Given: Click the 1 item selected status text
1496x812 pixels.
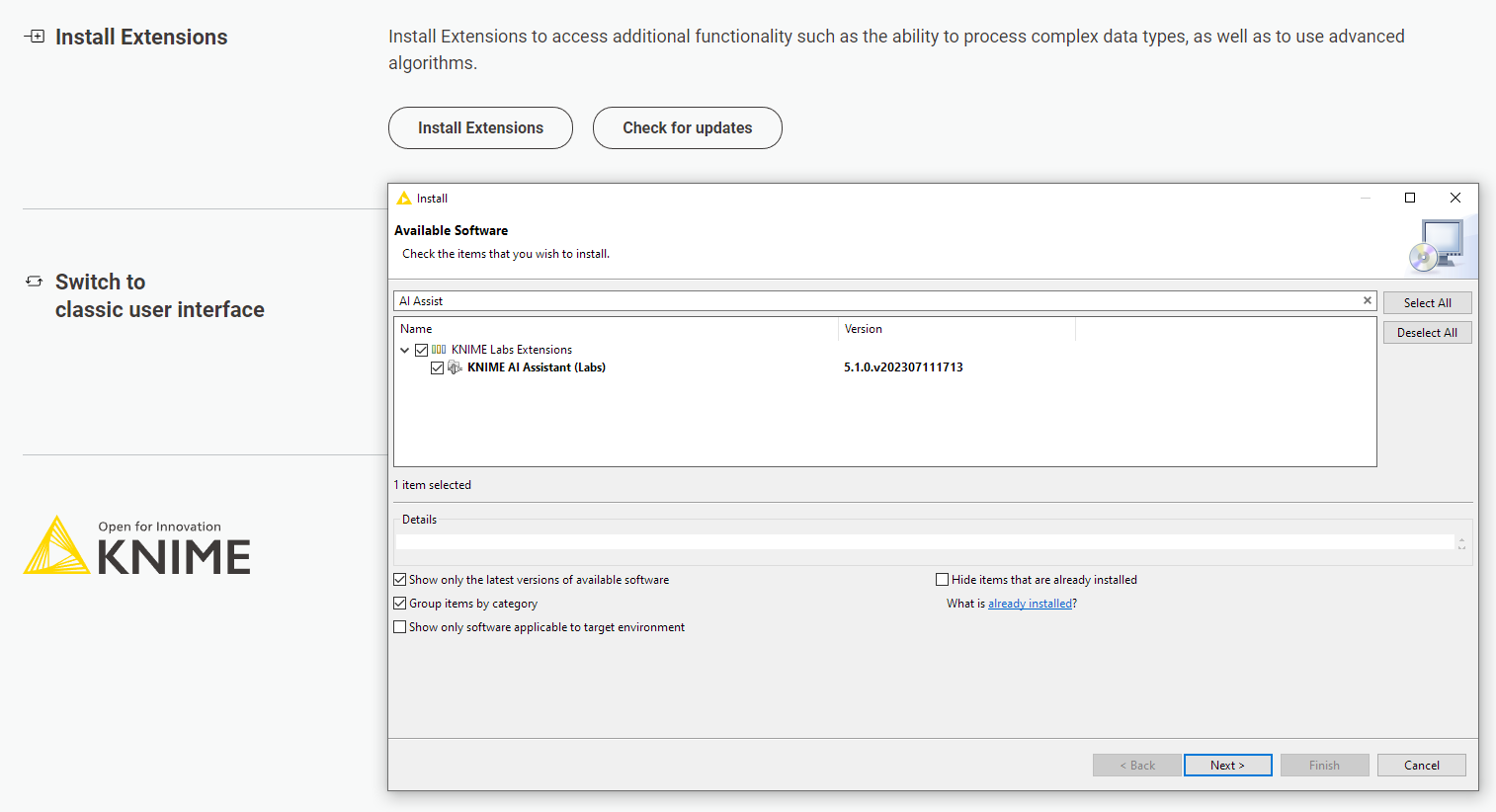Looking at the screenshot, I should pos(433,485).
